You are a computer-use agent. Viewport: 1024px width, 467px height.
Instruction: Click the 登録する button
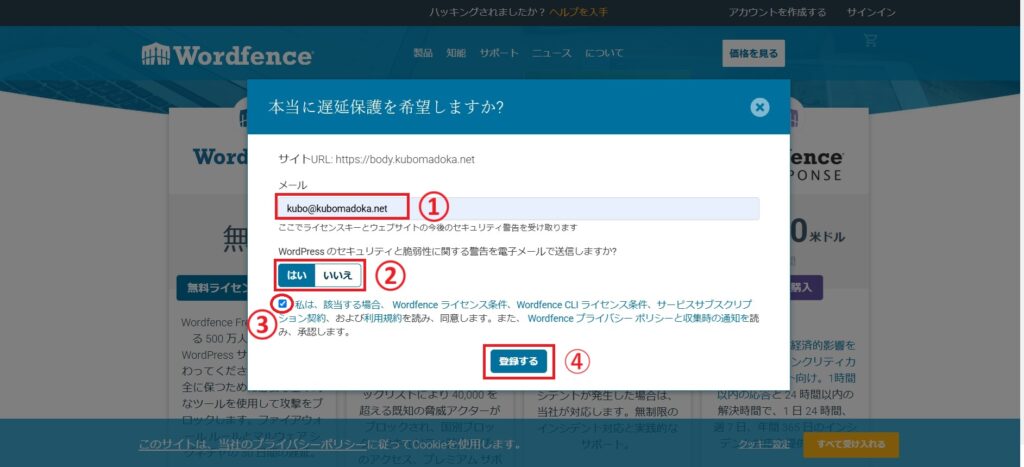(519, 361)
